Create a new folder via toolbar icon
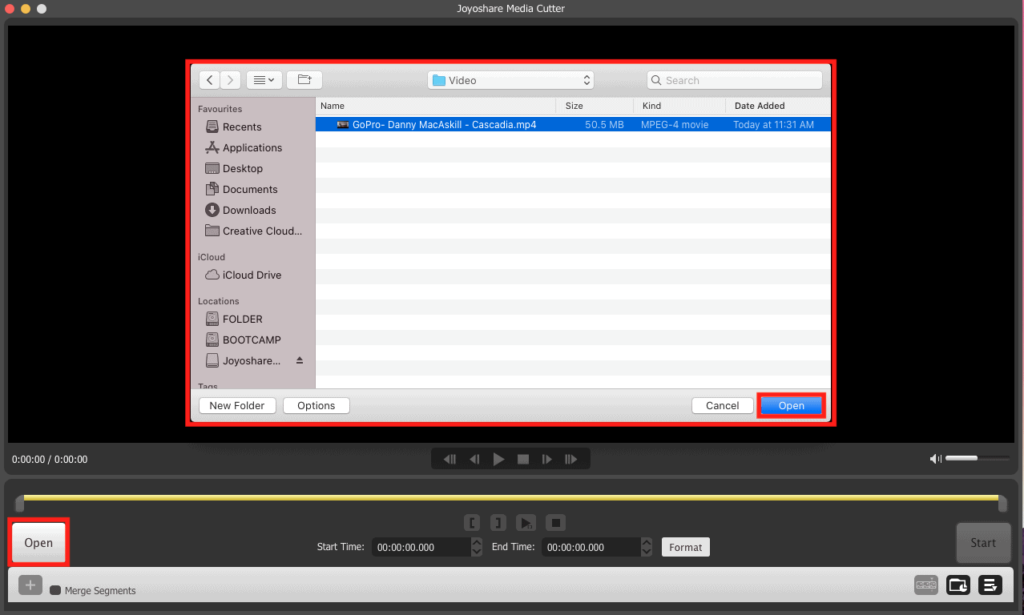This screenshot has height=615, width=1024. [304, 80]
